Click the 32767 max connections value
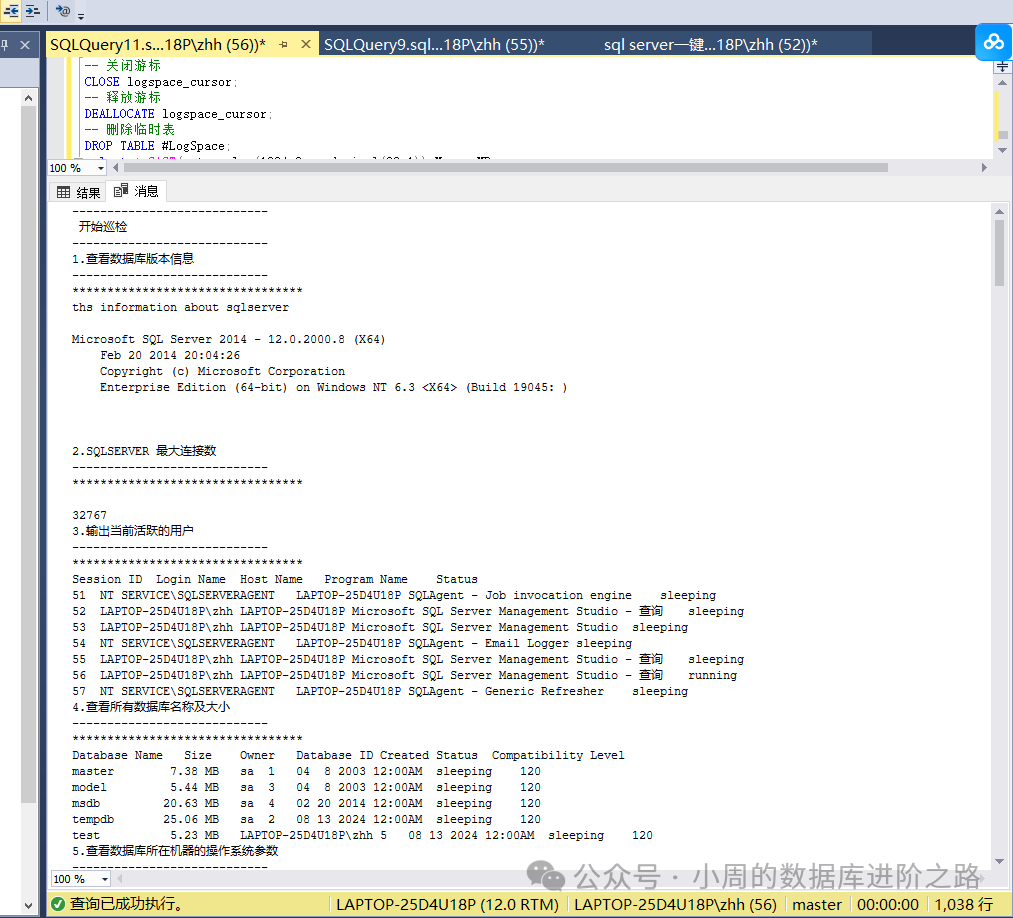Image resolution: width=1013 pixels, height=918 pixels. [89, 515]
